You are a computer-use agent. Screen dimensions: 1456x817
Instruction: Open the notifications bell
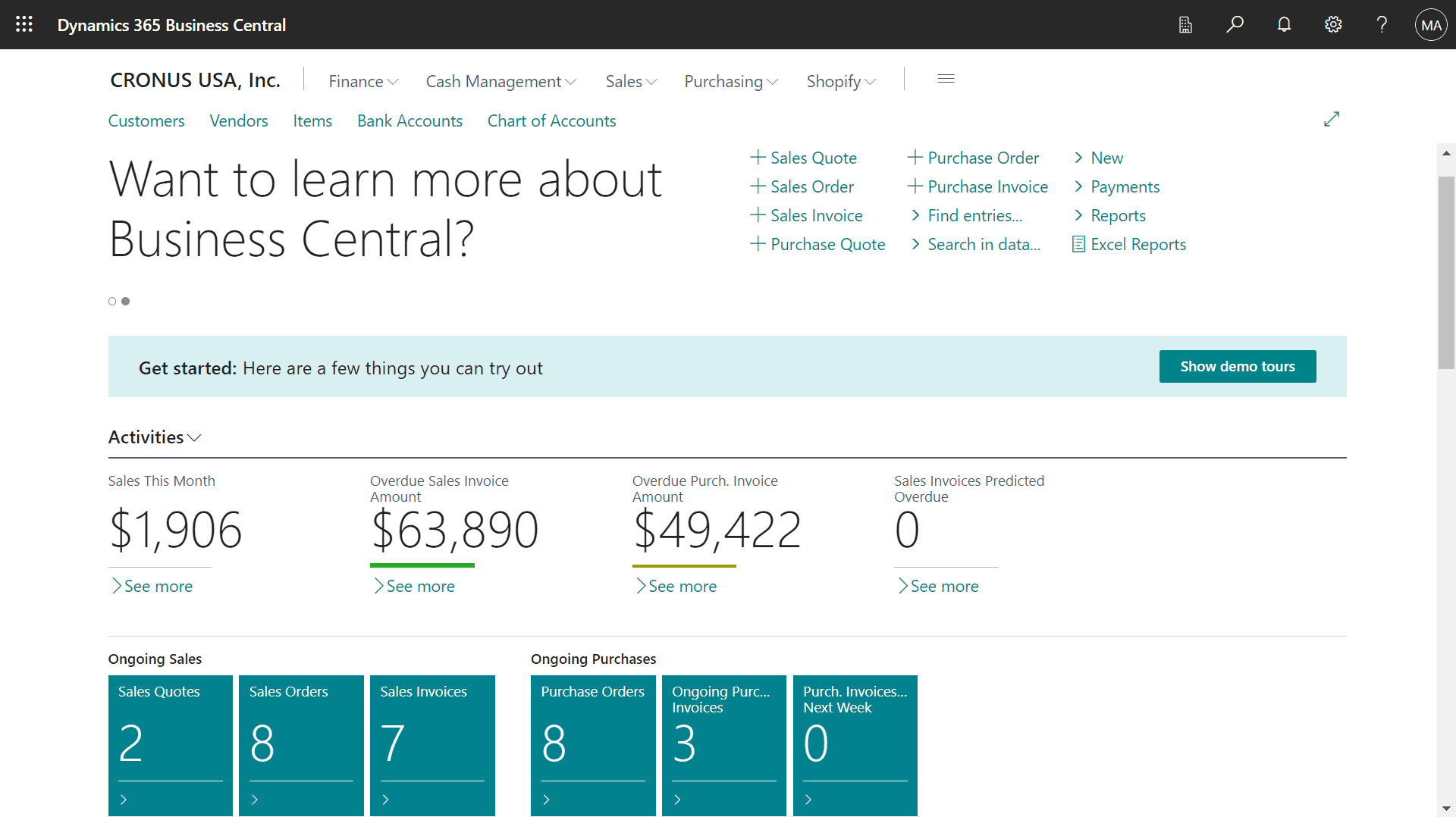(x=1284, y=24)
